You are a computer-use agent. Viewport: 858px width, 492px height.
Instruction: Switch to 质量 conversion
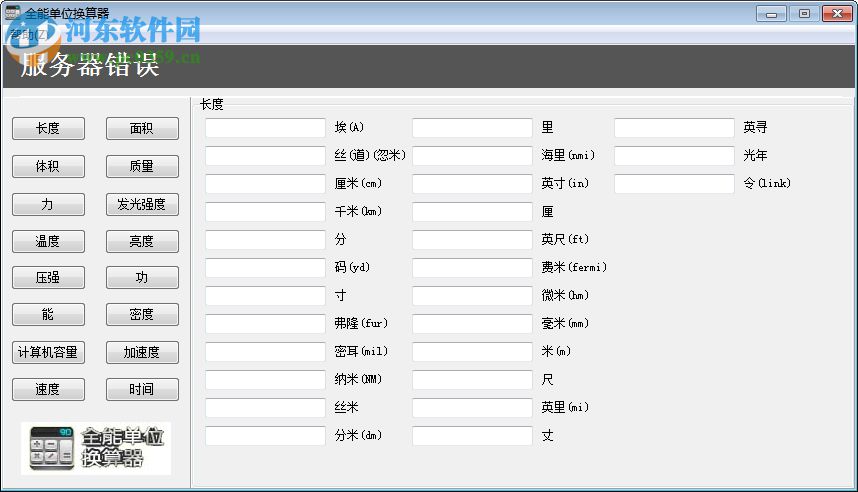point(142,166)
